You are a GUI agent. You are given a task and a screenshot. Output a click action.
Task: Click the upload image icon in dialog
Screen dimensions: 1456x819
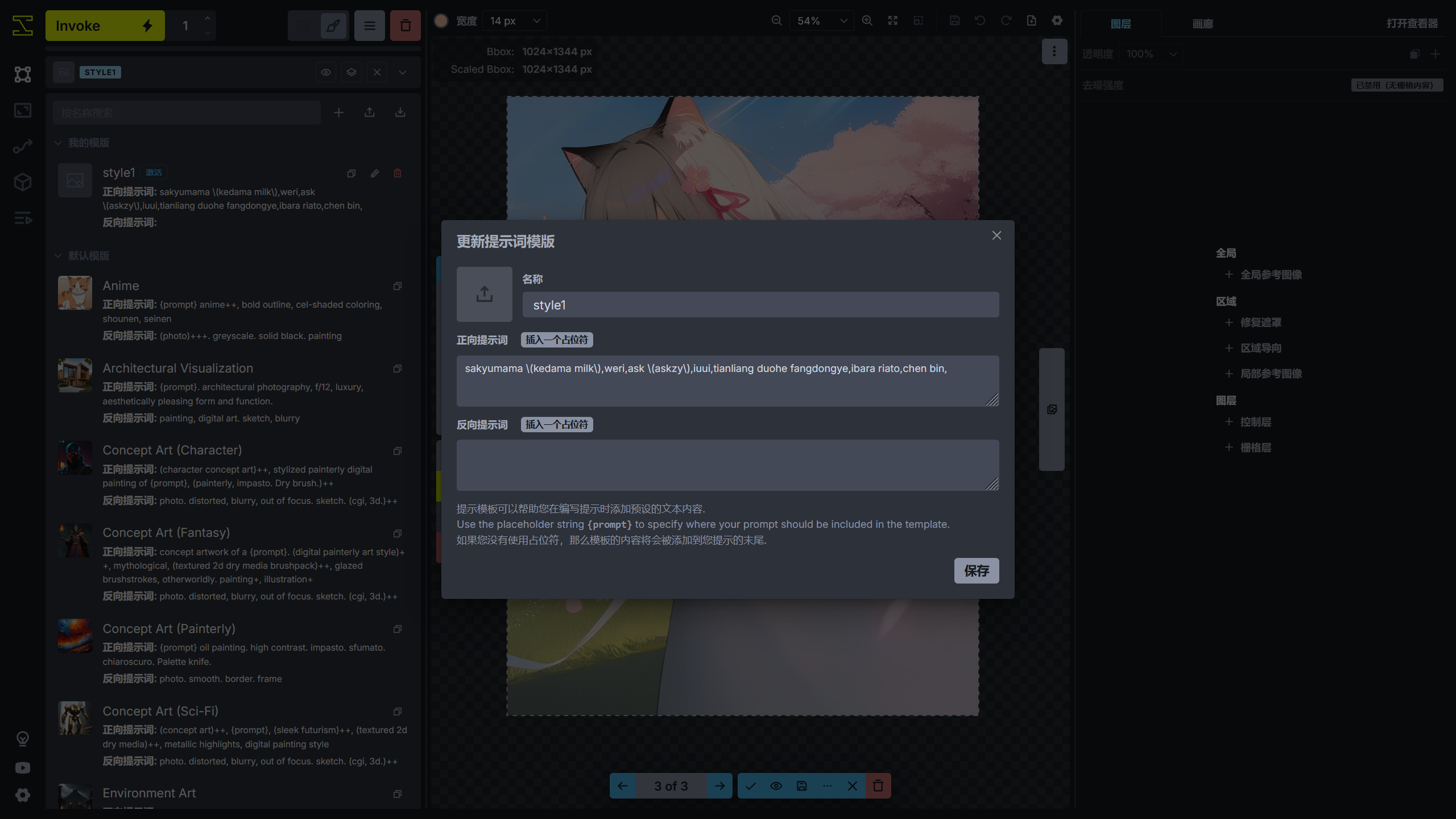(484, 294)
